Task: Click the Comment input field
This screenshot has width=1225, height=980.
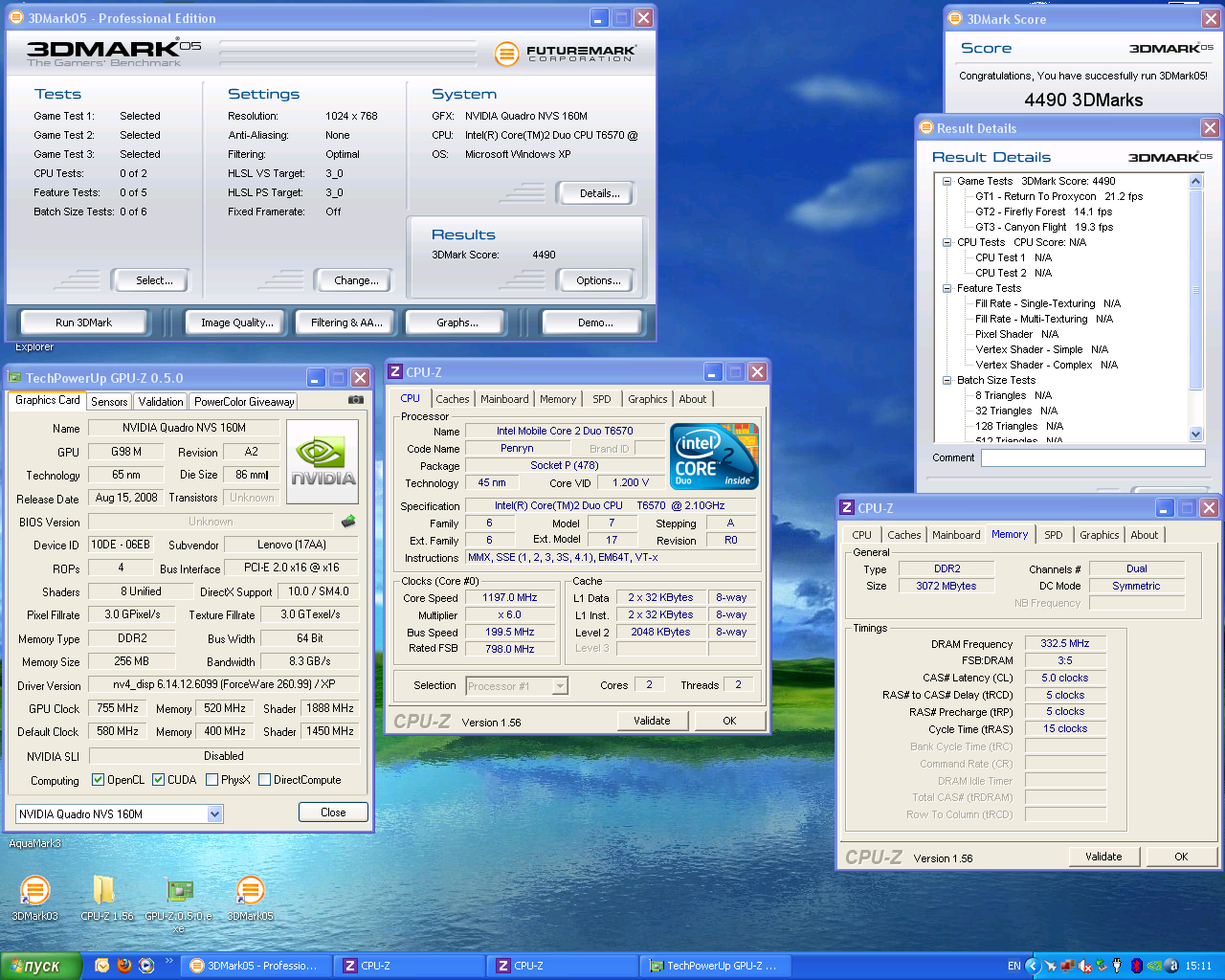Action: pos(1093,457)
